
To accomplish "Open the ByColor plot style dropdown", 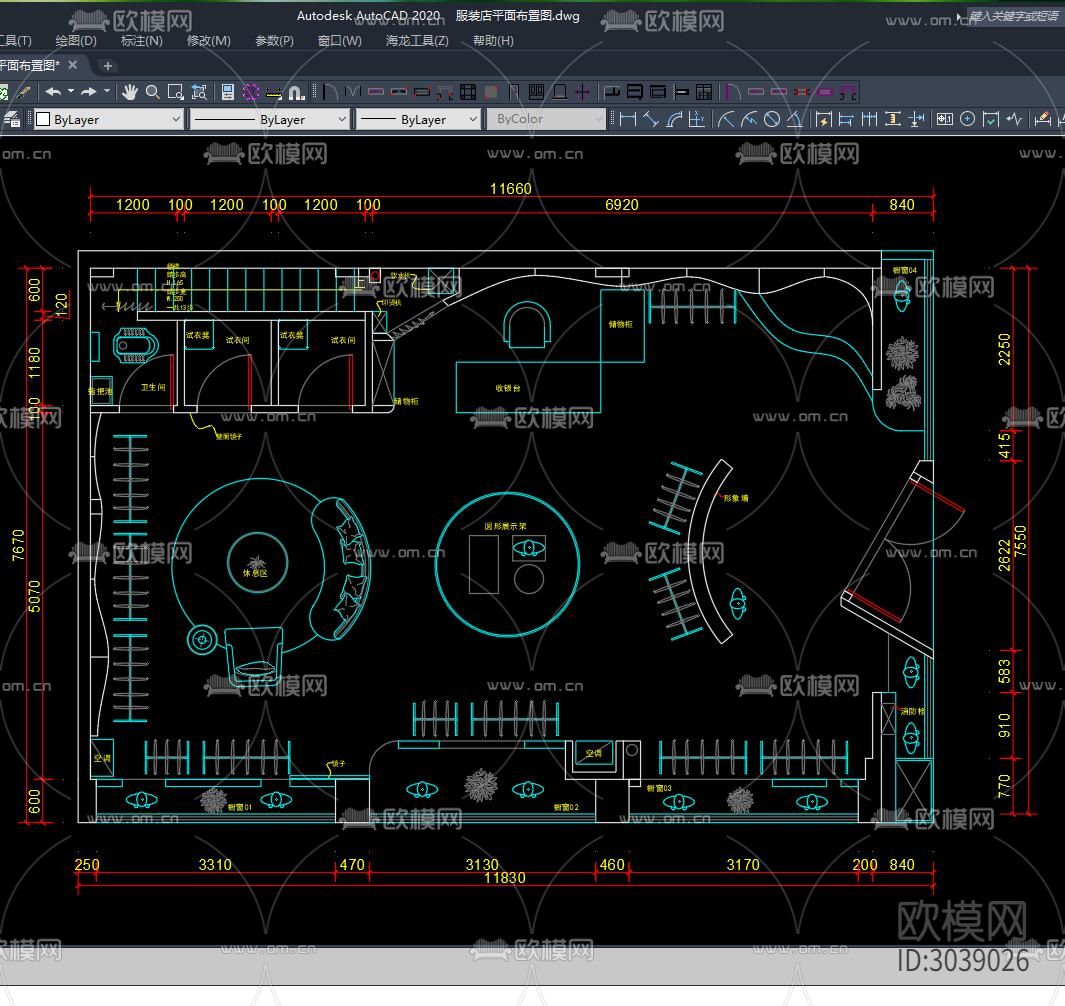I will point(546,120).
